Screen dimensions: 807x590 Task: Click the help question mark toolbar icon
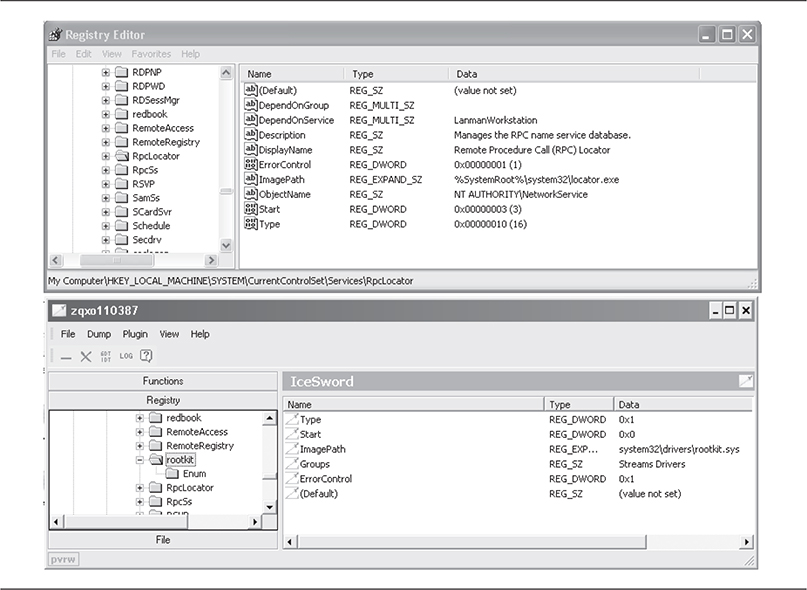[146, 356]
